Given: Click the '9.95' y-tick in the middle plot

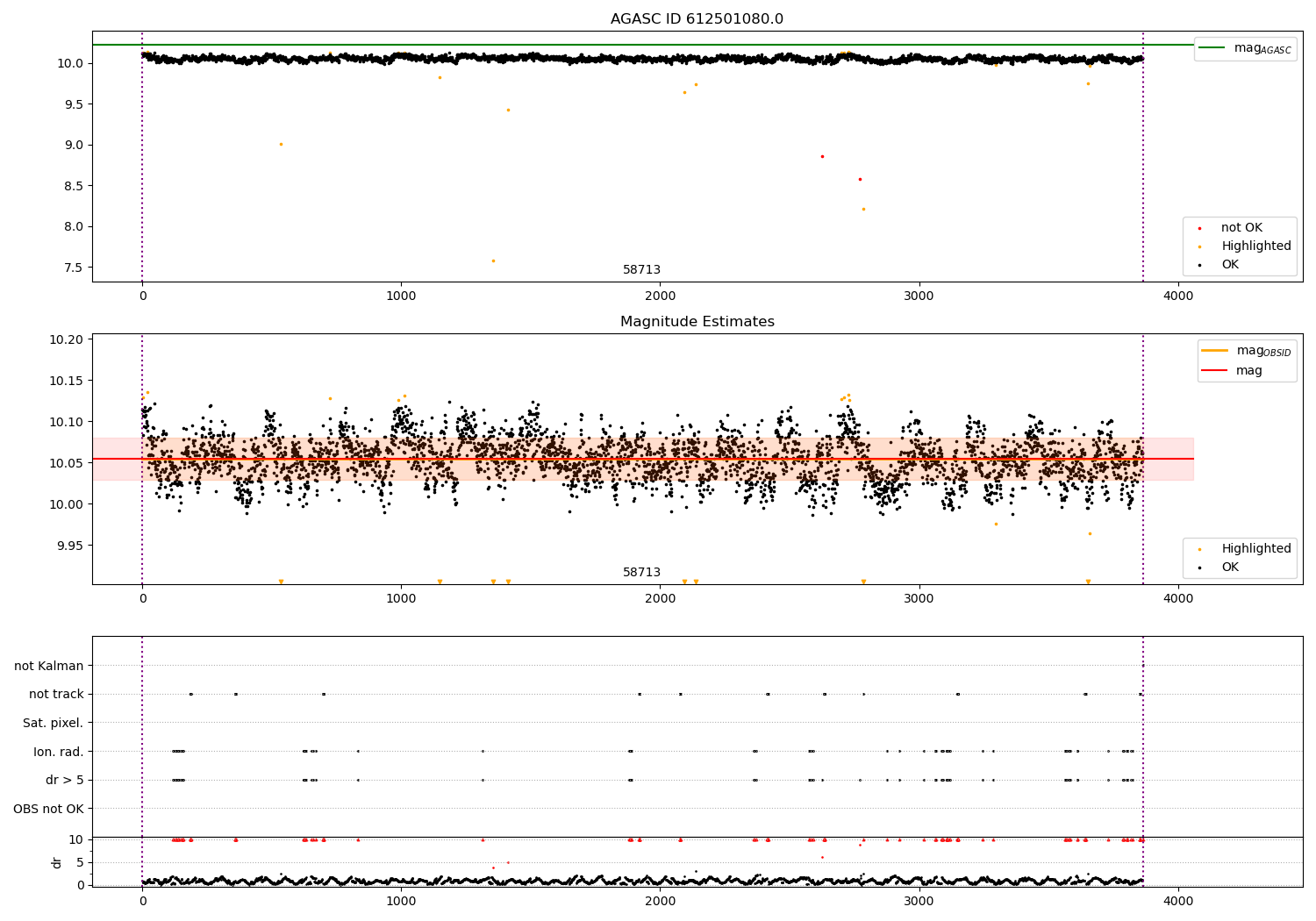Looking at the screenshot, I should click(70, 546).
